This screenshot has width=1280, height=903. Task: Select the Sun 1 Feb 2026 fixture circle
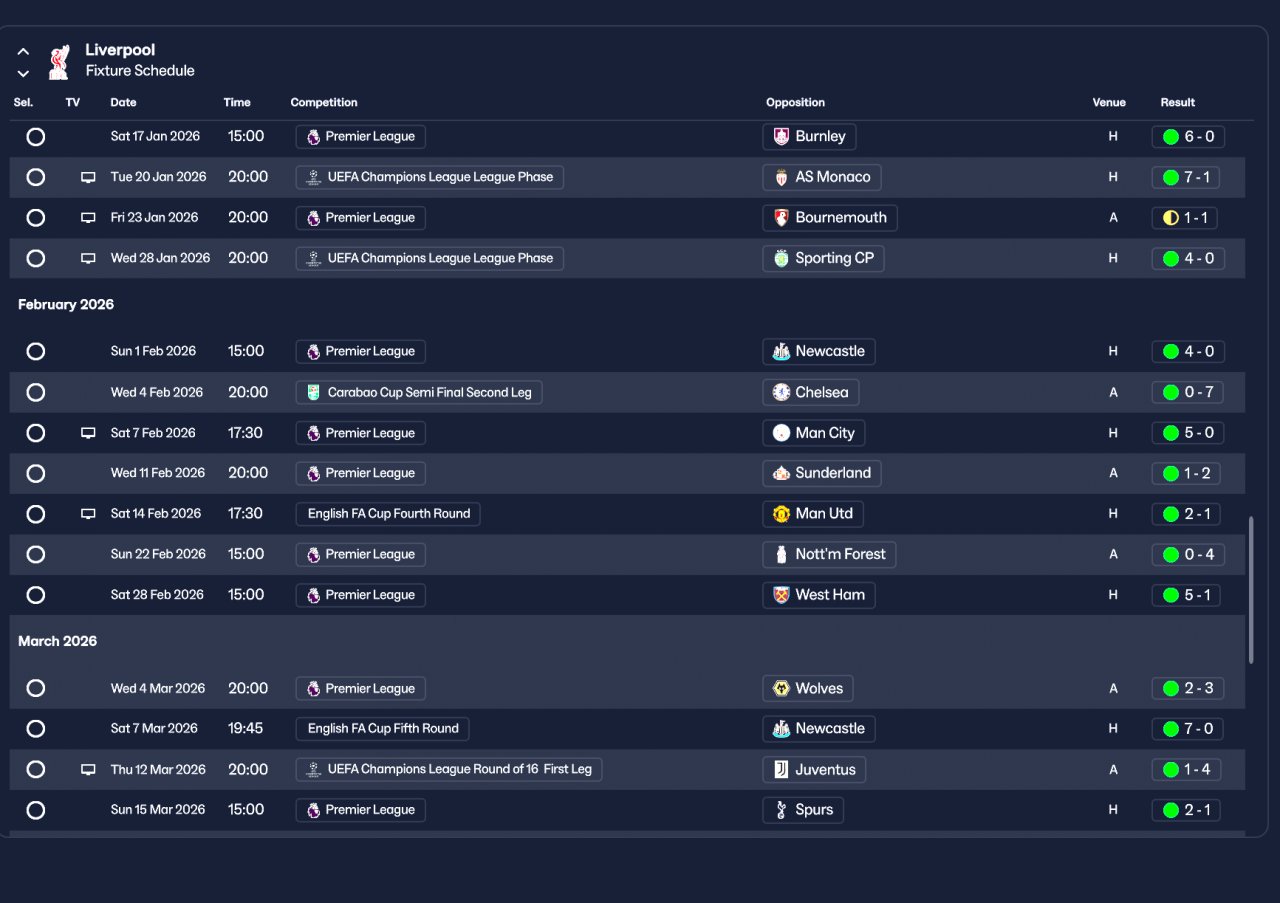click(36, 351)
